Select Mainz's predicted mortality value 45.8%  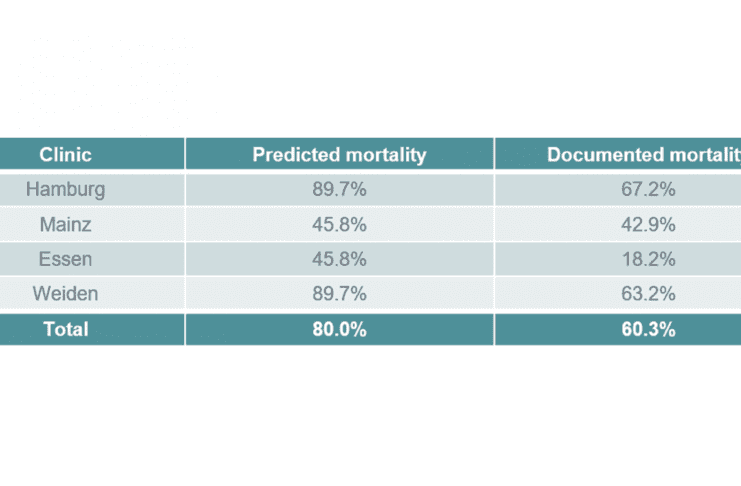coord(339,224)
